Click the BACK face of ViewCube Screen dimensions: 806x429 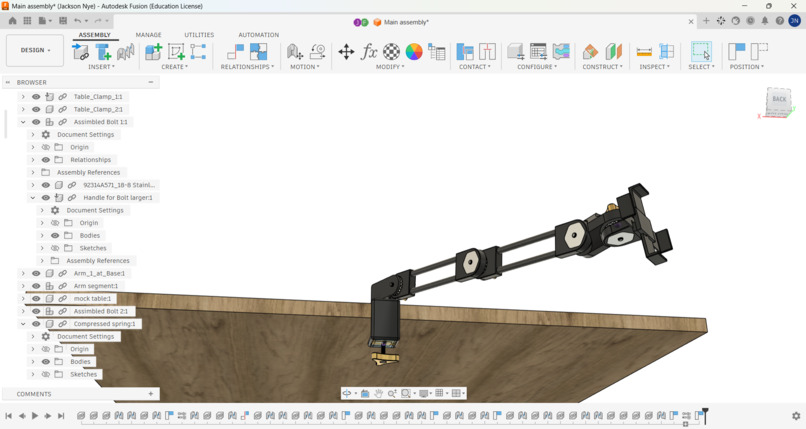779,99
